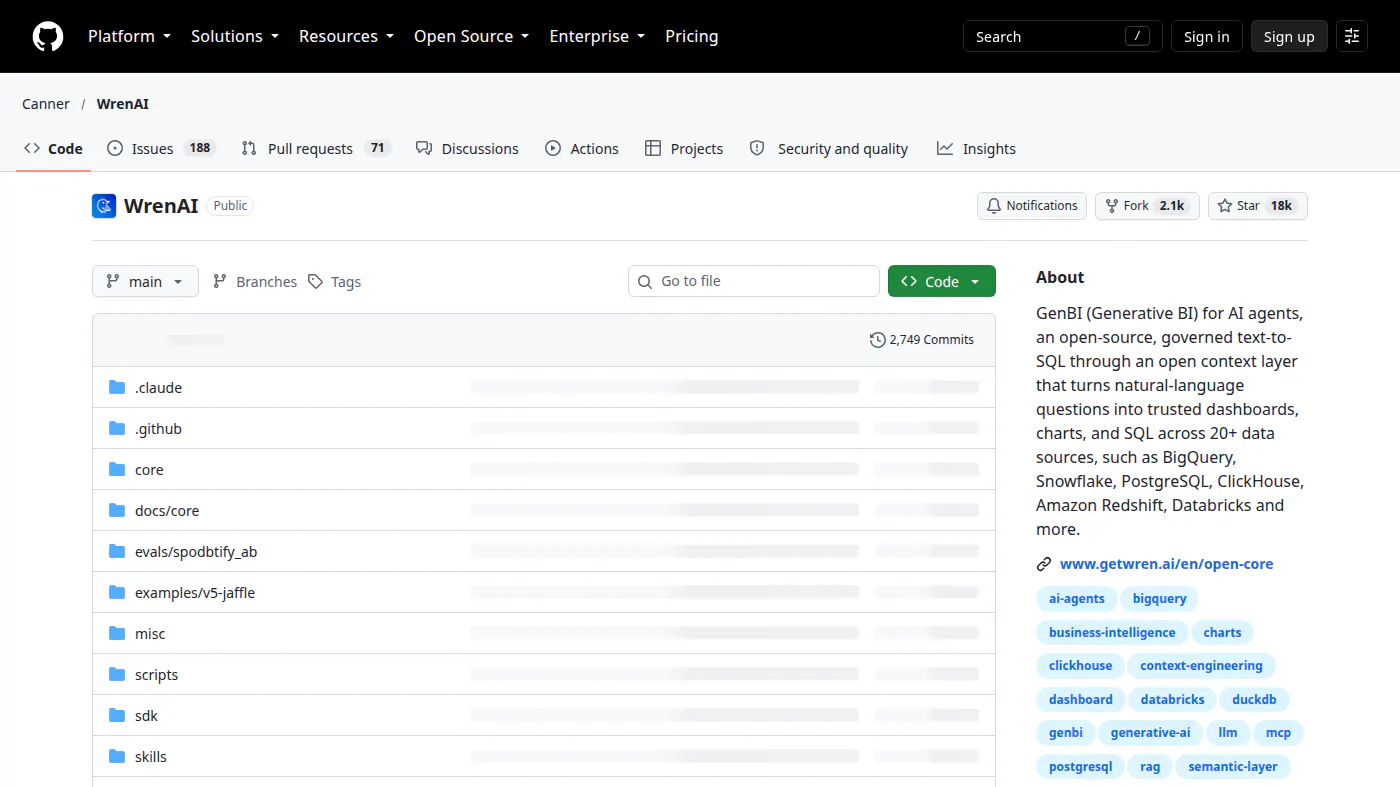Click the link icon beside getwren.ai URL
Image resolution: width=1400 pixels, height=787 pixels.
coord(1044,564)
